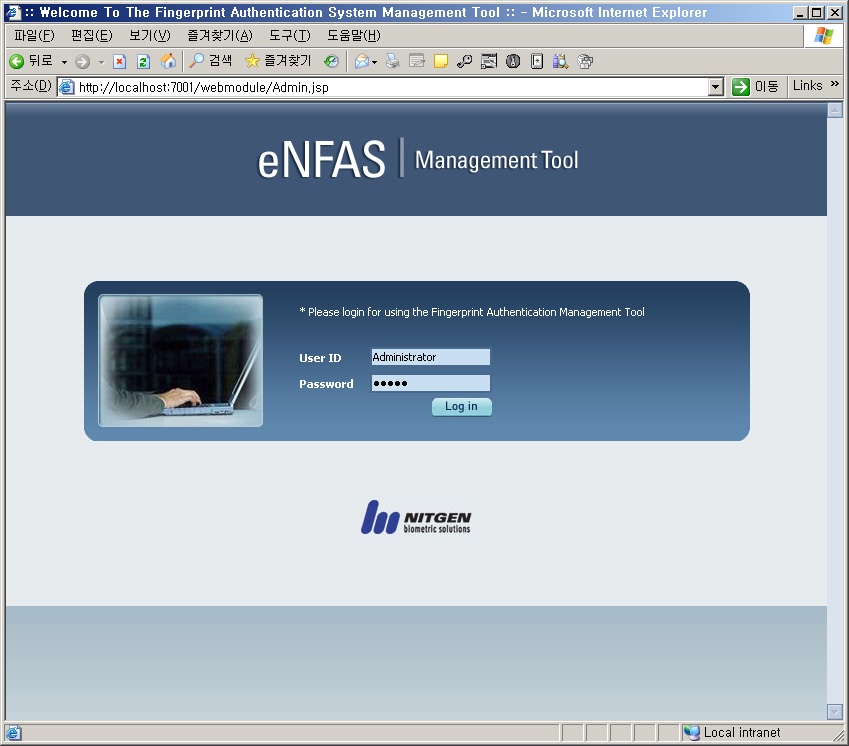Image resolution: width=849 pixels, height=746 pixels.
Task: Expand the address bar dropdown arrow
Action: click(716, 87)
